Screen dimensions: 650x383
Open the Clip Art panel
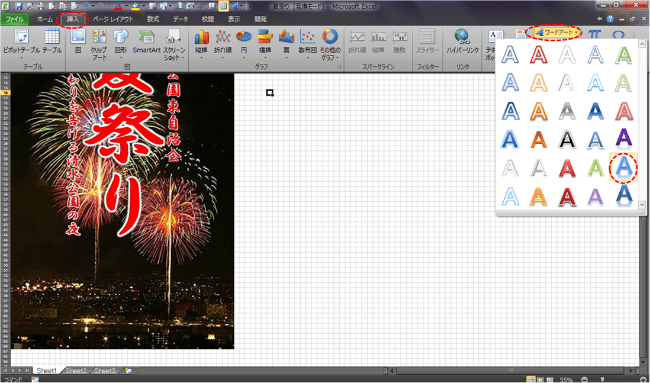(x=99, y=45)
